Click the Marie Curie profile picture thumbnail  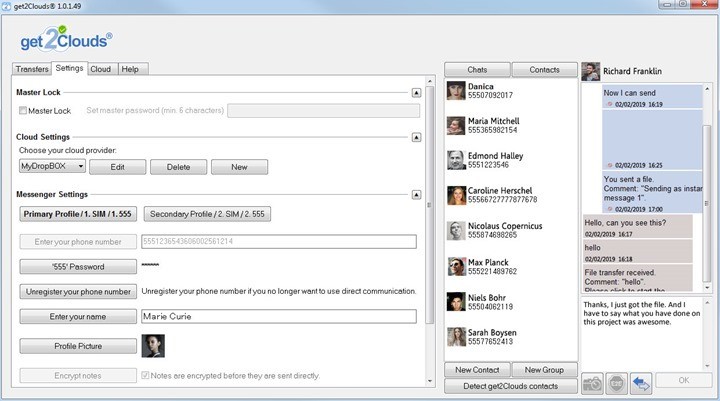153,346
